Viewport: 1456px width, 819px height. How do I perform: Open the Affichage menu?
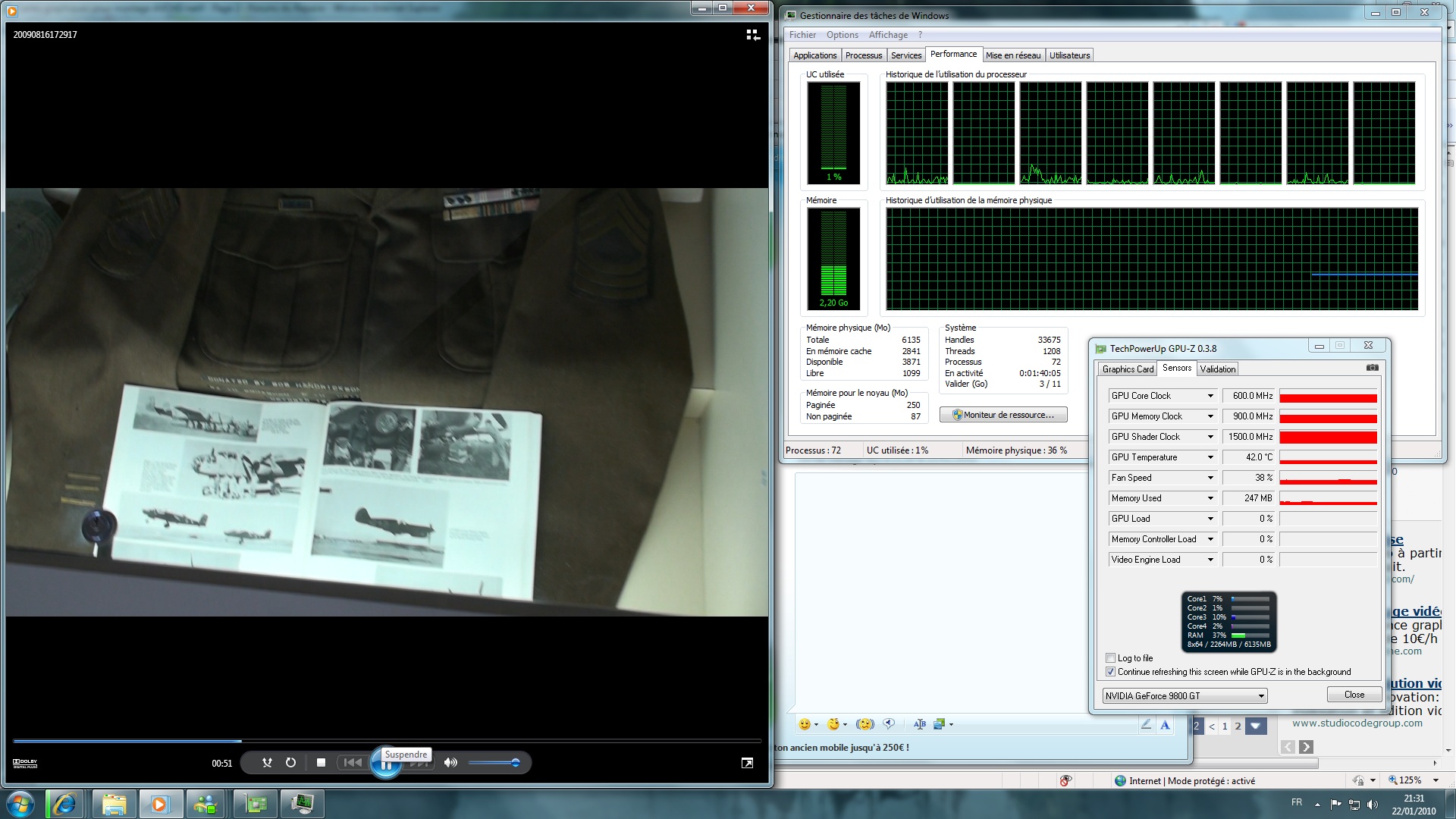click(888, 35)
